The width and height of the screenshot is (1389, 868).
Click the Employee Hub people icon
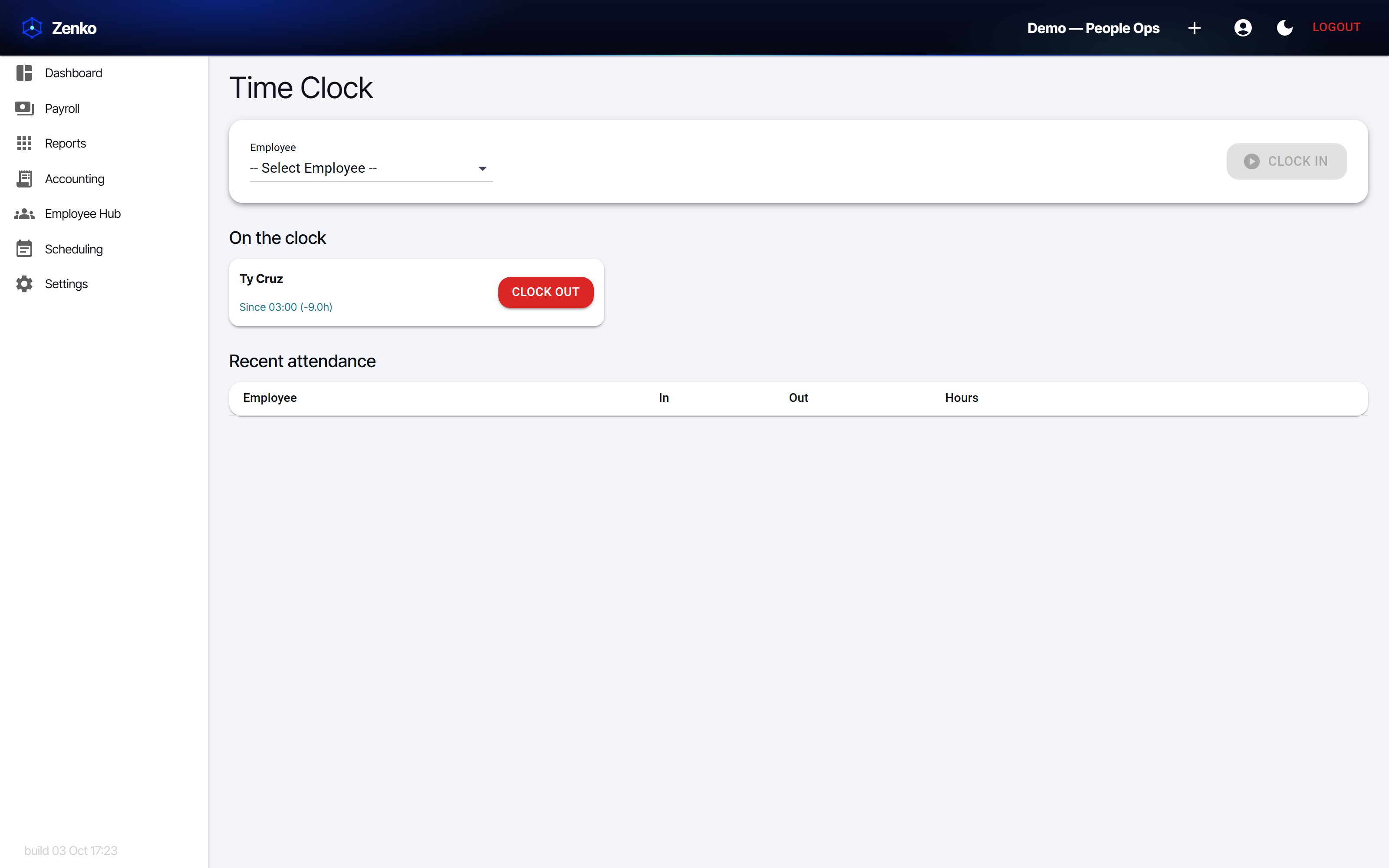pyautogui.click(x=24, y=214)
